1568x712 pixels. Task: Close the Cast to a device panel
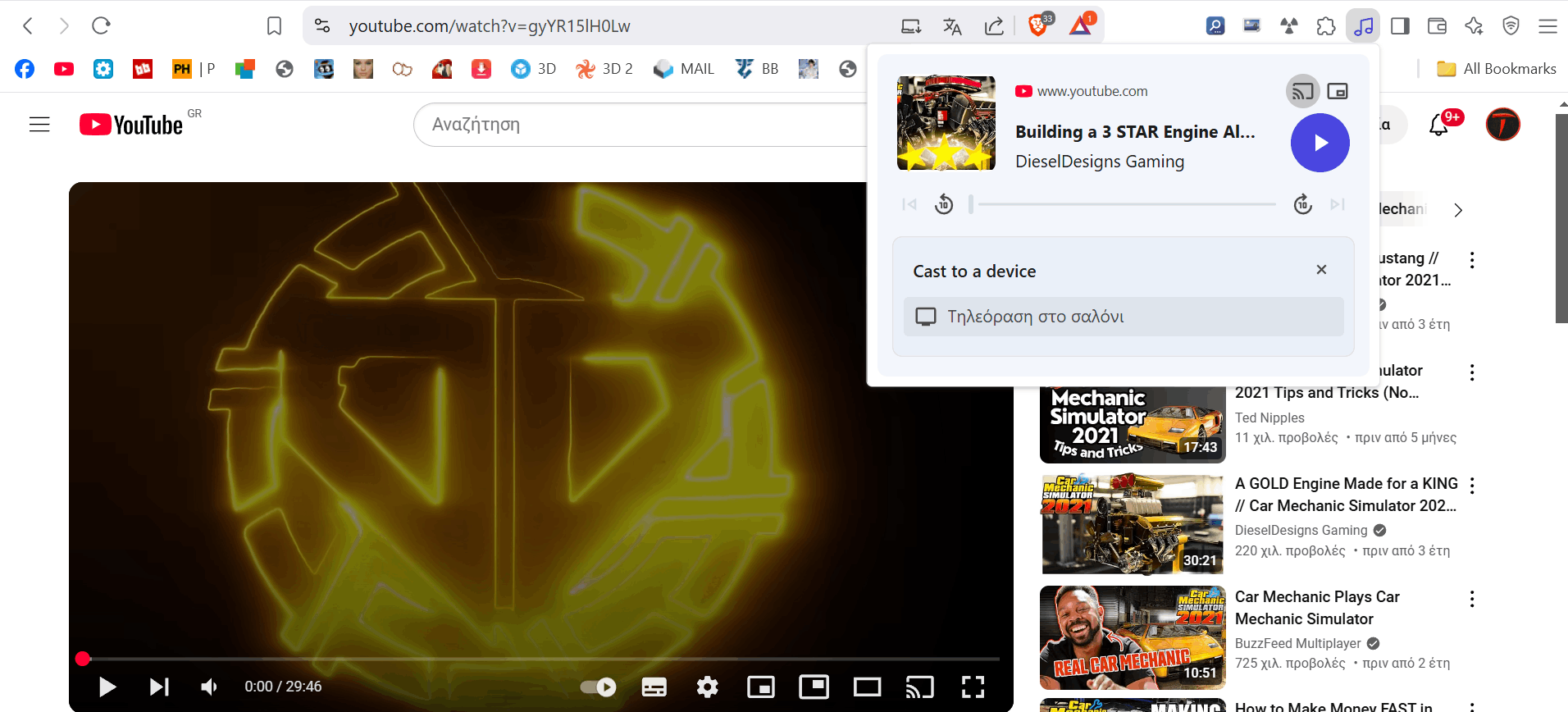(1321, 270)
